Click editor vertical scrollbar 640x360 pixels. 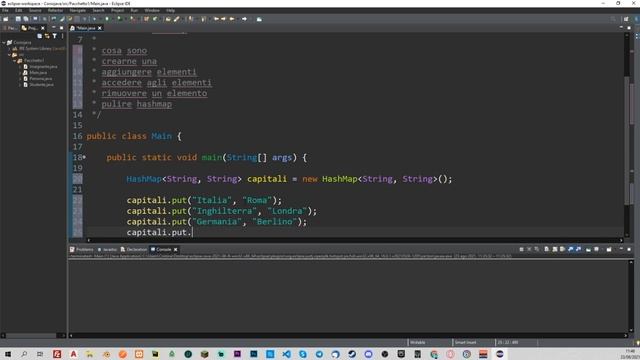(628, 135)
